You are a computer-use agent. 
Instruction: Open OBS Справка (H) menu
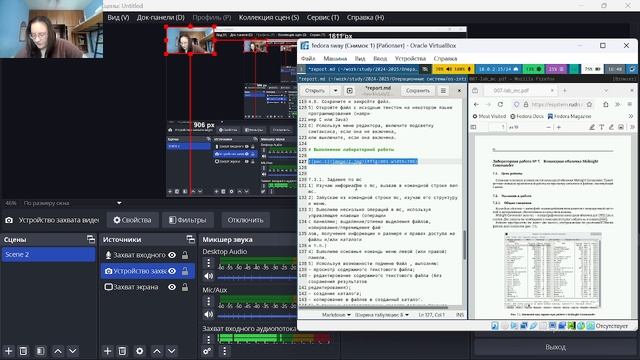[x=365, y=18]
